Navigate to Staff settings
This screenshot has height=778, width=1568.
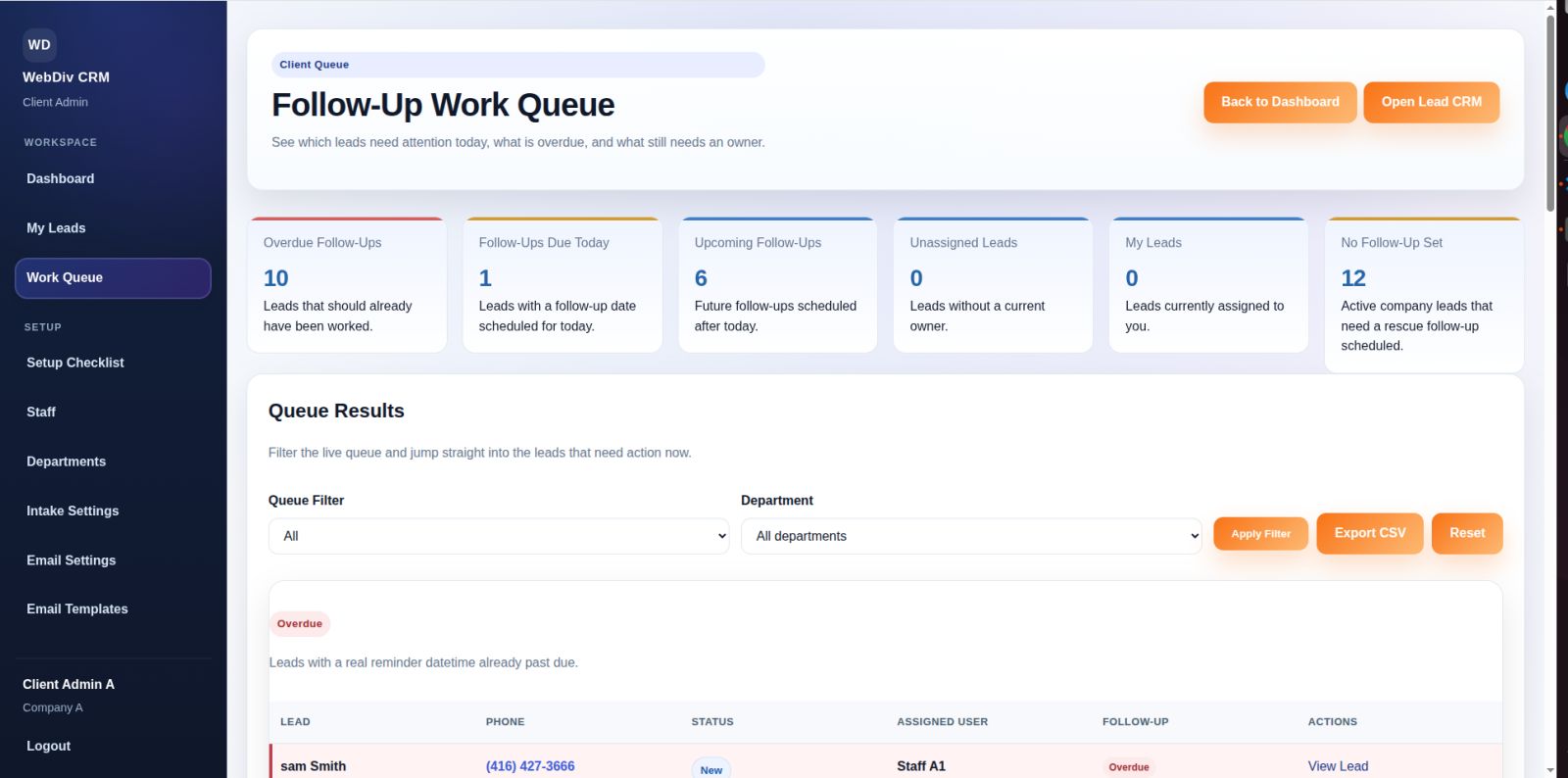pyautogui.click(x=41, y=413)
